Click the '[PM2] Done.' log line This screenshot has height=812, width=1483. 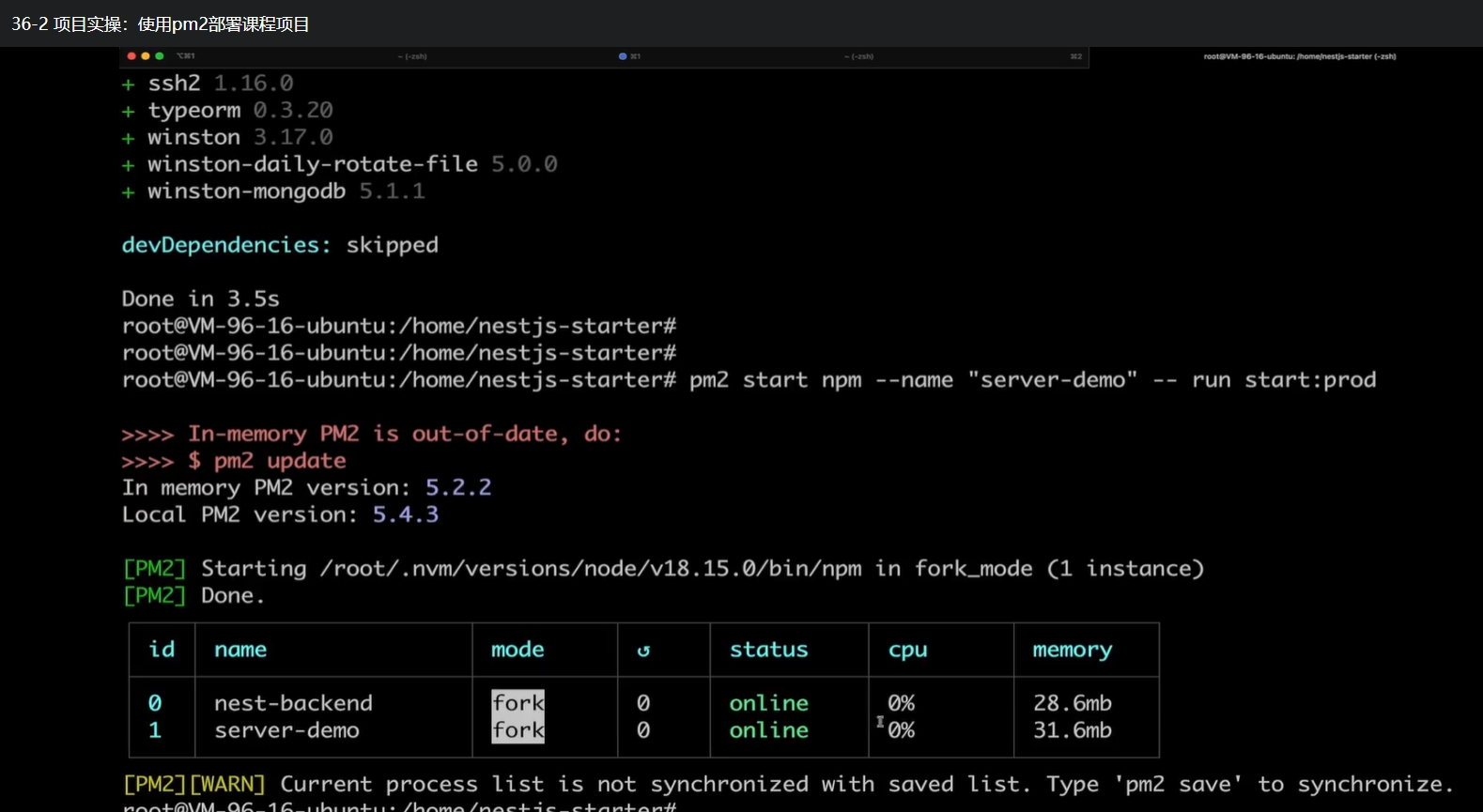point(193,596)
